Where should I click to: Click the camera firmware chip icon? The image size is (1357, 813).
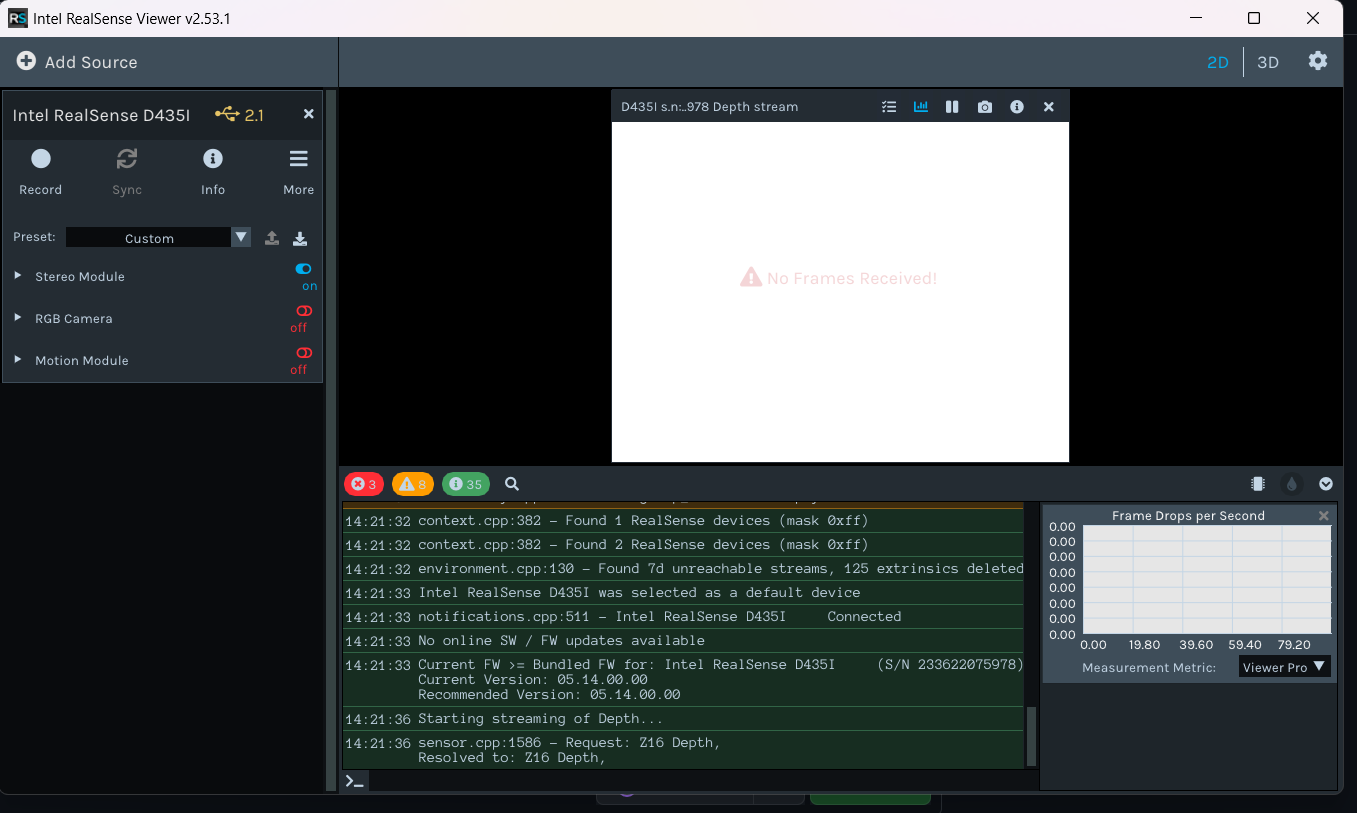tap(1257, 483)
